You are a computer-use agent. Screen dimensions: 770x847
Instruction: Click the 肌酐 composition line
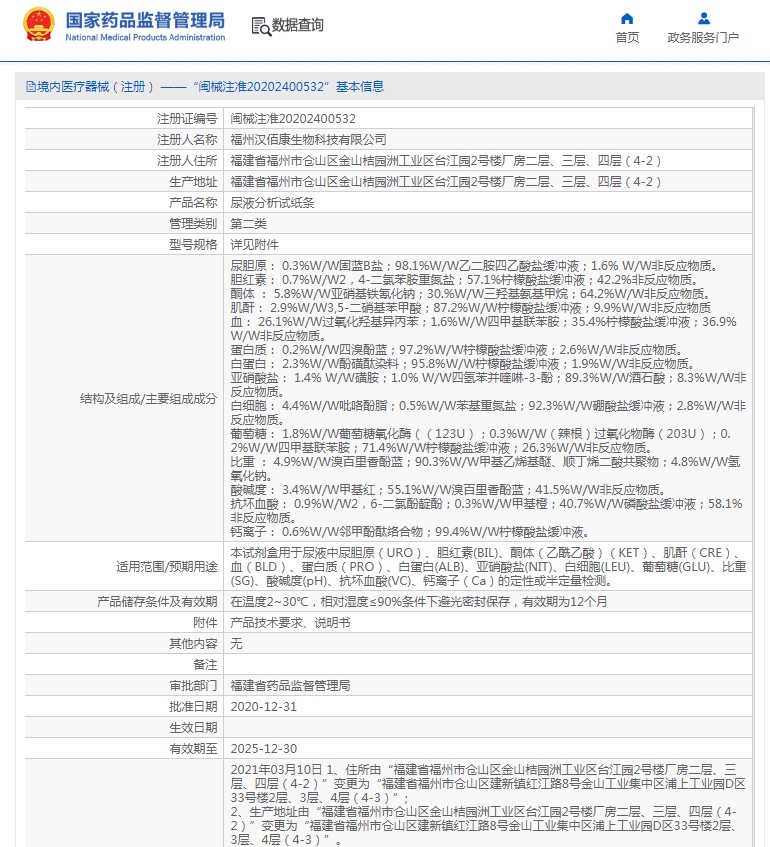point(471,308)
